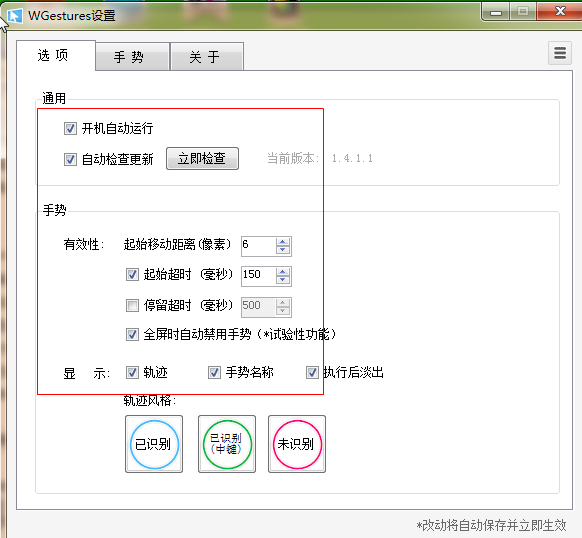This screenshot has width=582, height=538.
Task: Decrease 起始移动距离 with down arrow
Action: (x=283, y=250)
